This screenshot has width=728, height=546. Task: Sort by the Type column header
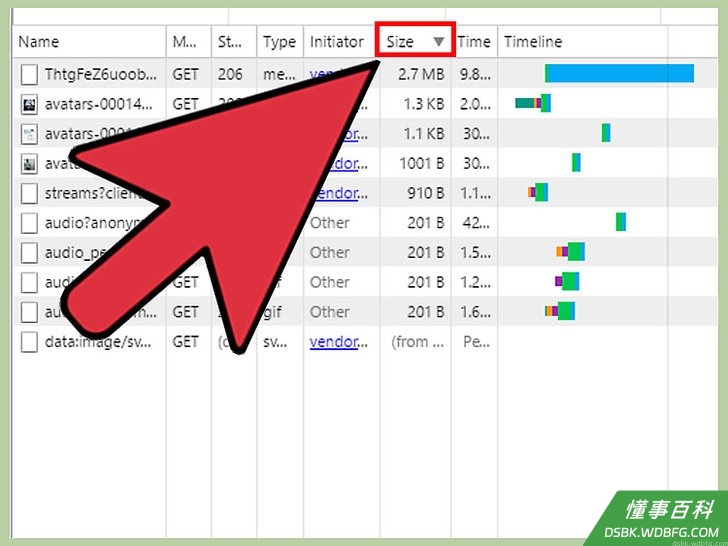(x=280, y=42)
